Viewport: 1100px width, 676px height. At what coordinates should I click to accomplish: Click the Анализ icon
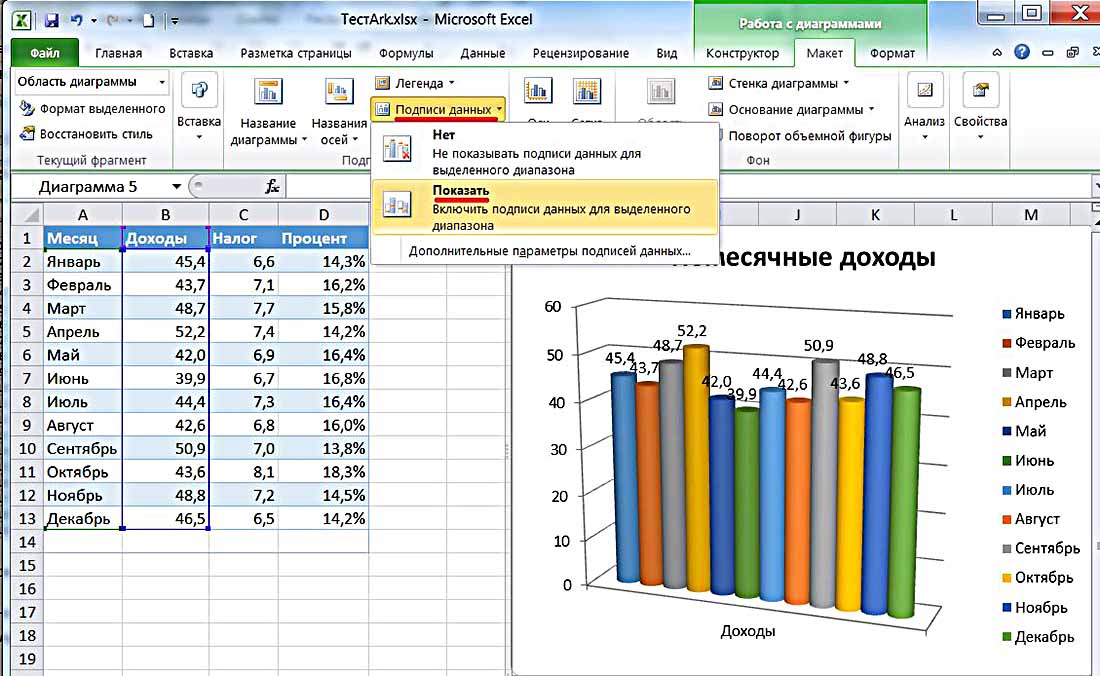(925, 90)
